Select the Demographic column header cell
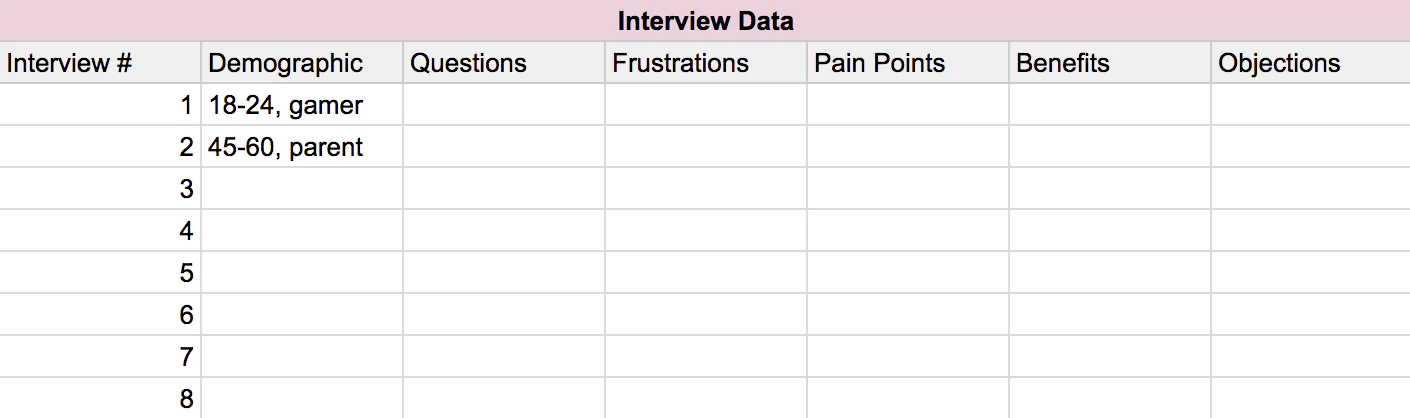Image resolution: width=1410 pixels, height=418 pixels. [x=302, y=63]
